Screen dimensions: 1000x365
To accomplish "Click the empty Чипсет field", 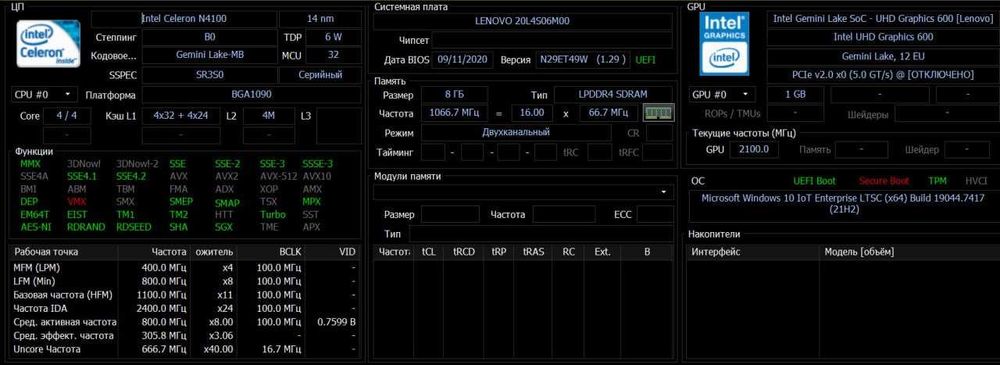I will pyautogui.click(x=552, y=40).
